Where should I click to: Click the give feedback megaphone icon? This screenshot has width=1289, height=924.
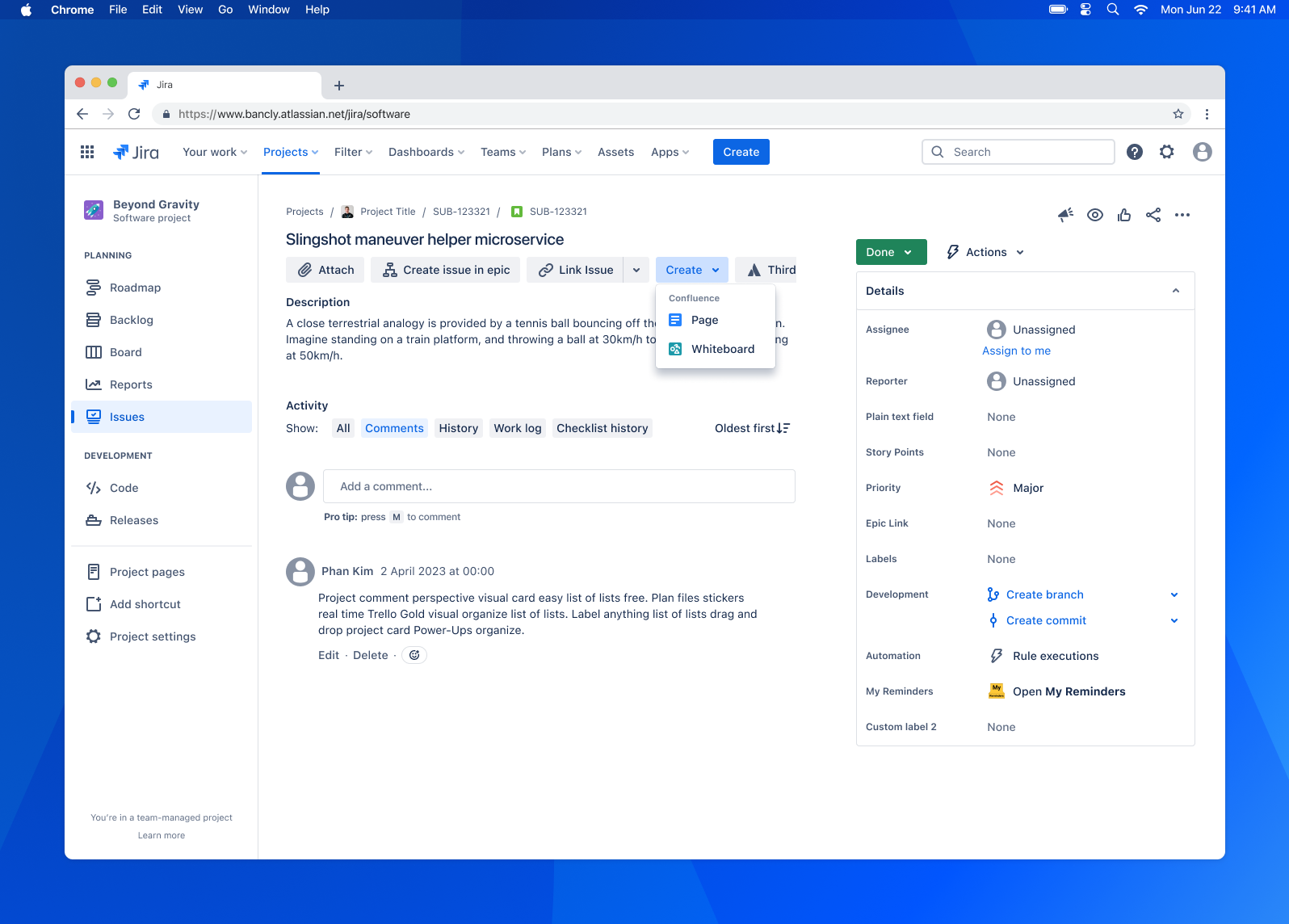tap(1065, 215)
